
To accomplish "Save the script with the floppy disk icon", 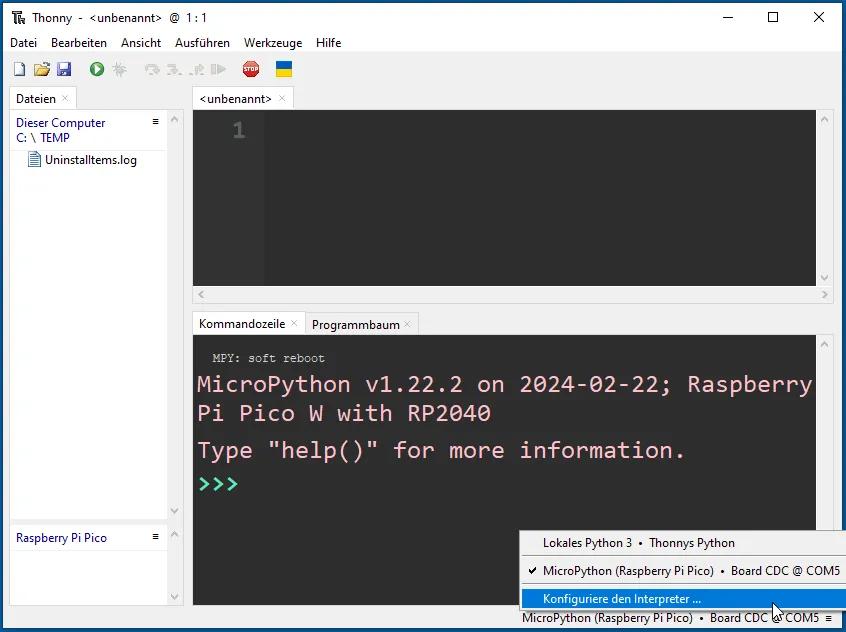I will pos(64,69).
